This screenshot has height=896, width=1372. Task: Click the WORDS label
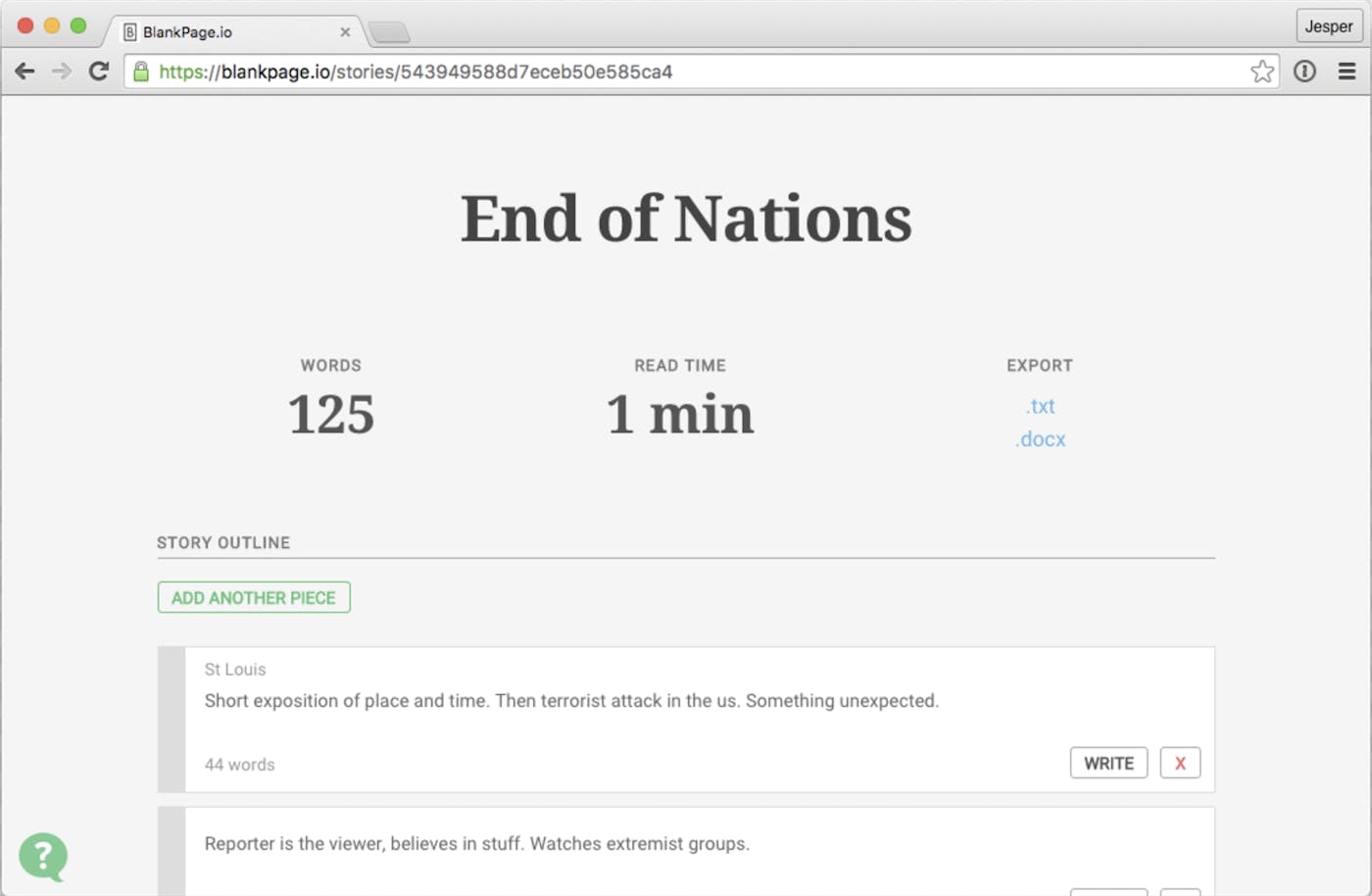[x=330, y=366]
